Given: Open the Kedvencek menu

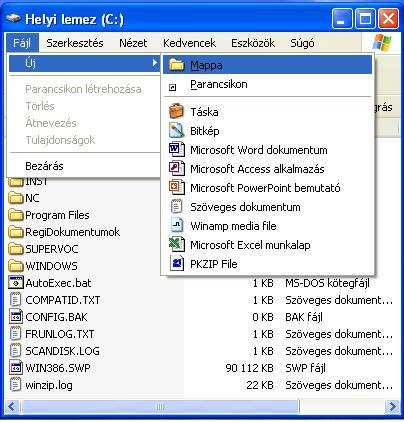Looking at the screenshot, I should pos(189,43).
